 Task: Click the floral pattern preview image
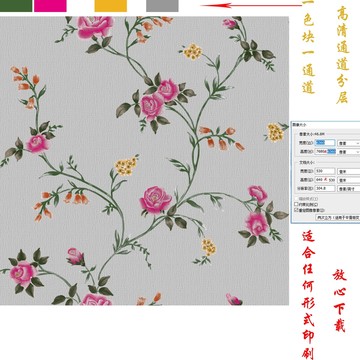[x=144, y=161]
